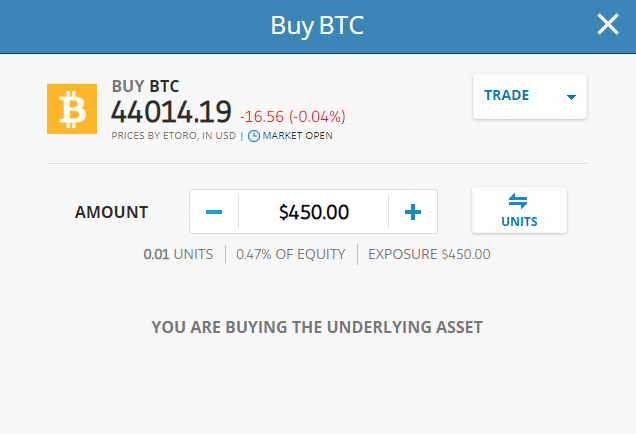Image resolution: width=636 pixels, height=434 pixels.
Task: Click the swap arrows icon above UNITS
Action: [x=518, y=201]
